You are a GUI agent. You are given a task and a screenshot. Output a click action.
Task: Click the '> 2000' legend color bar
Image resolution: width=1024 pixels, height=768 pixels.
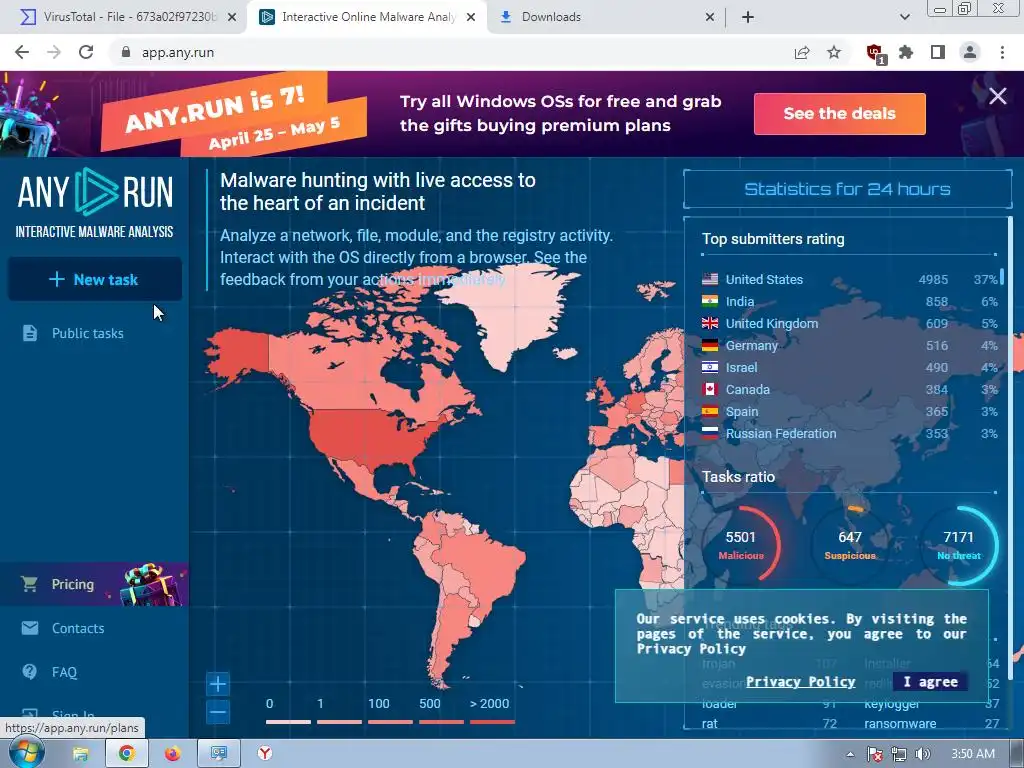492,722
